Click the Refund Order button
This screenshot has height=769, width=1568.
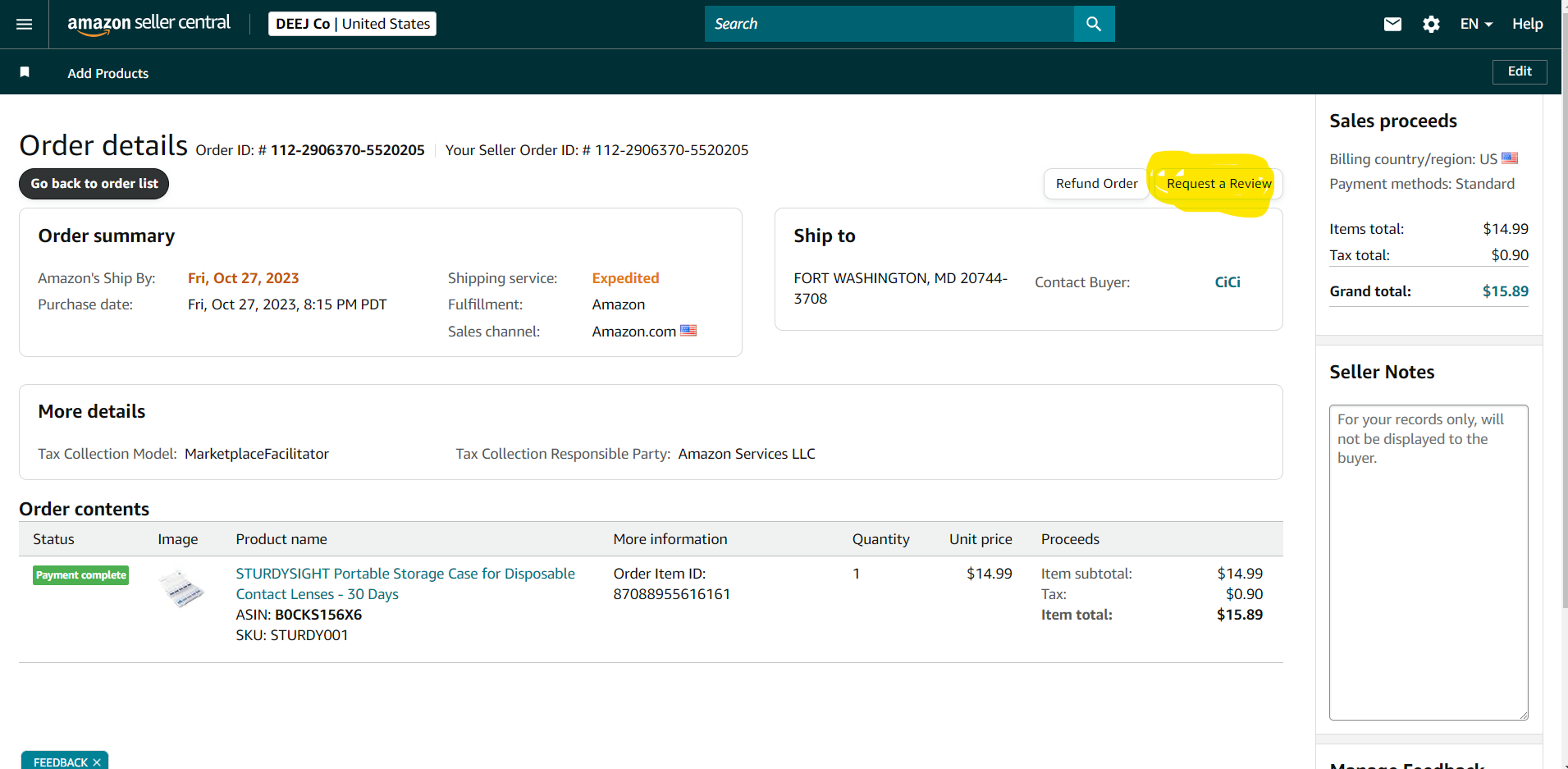(x=1096, y=184)
